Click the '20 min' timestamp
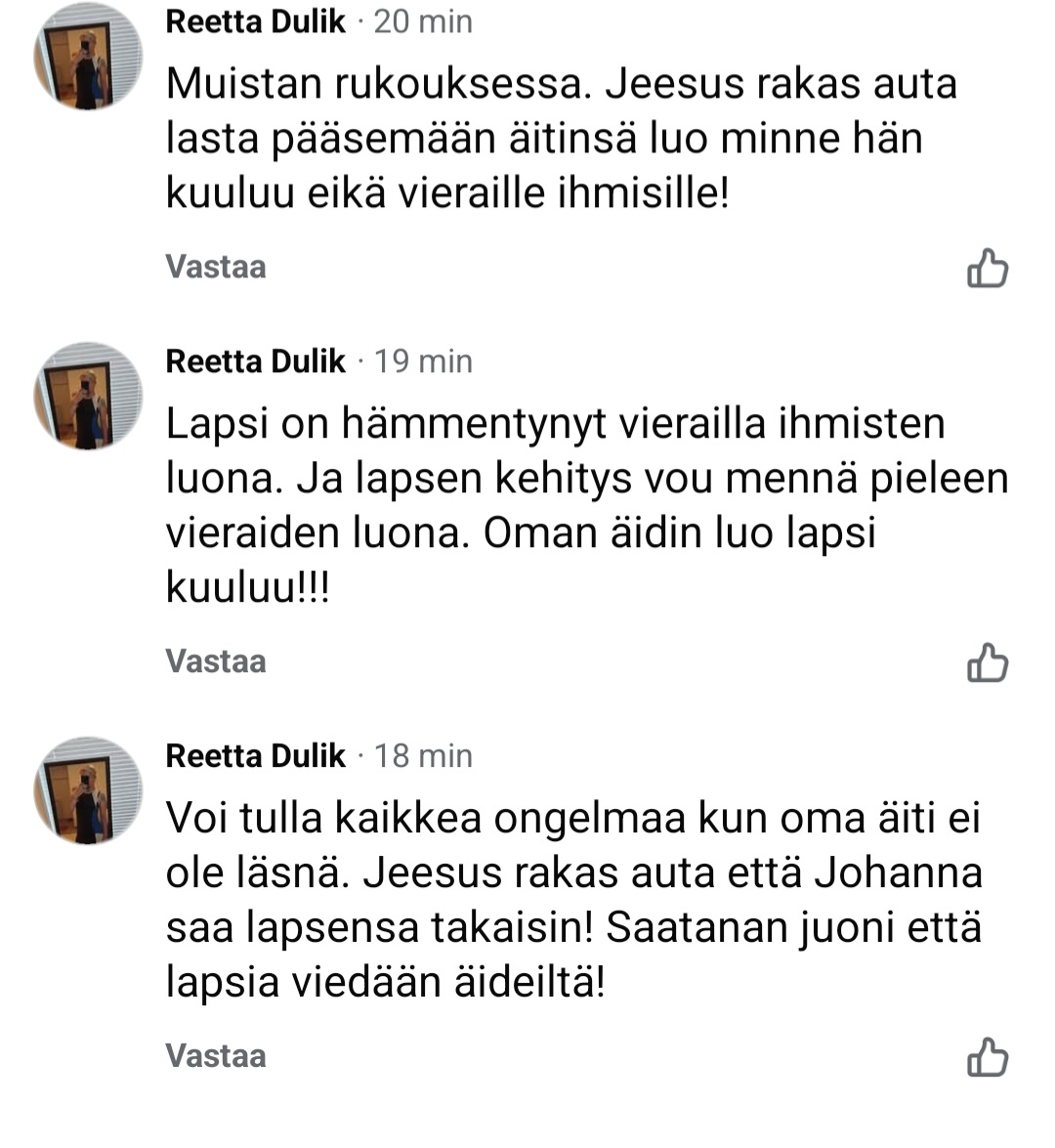 pyautogui.click(x=423, y=21)
